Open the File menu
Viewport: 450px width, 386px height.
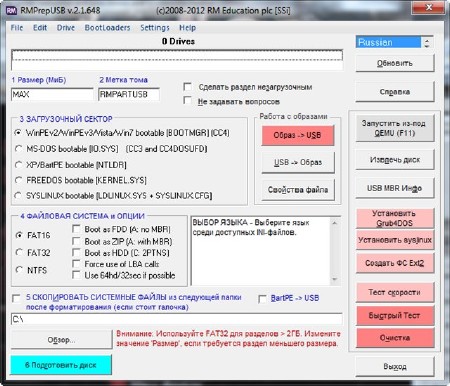[x=17, y=28]
